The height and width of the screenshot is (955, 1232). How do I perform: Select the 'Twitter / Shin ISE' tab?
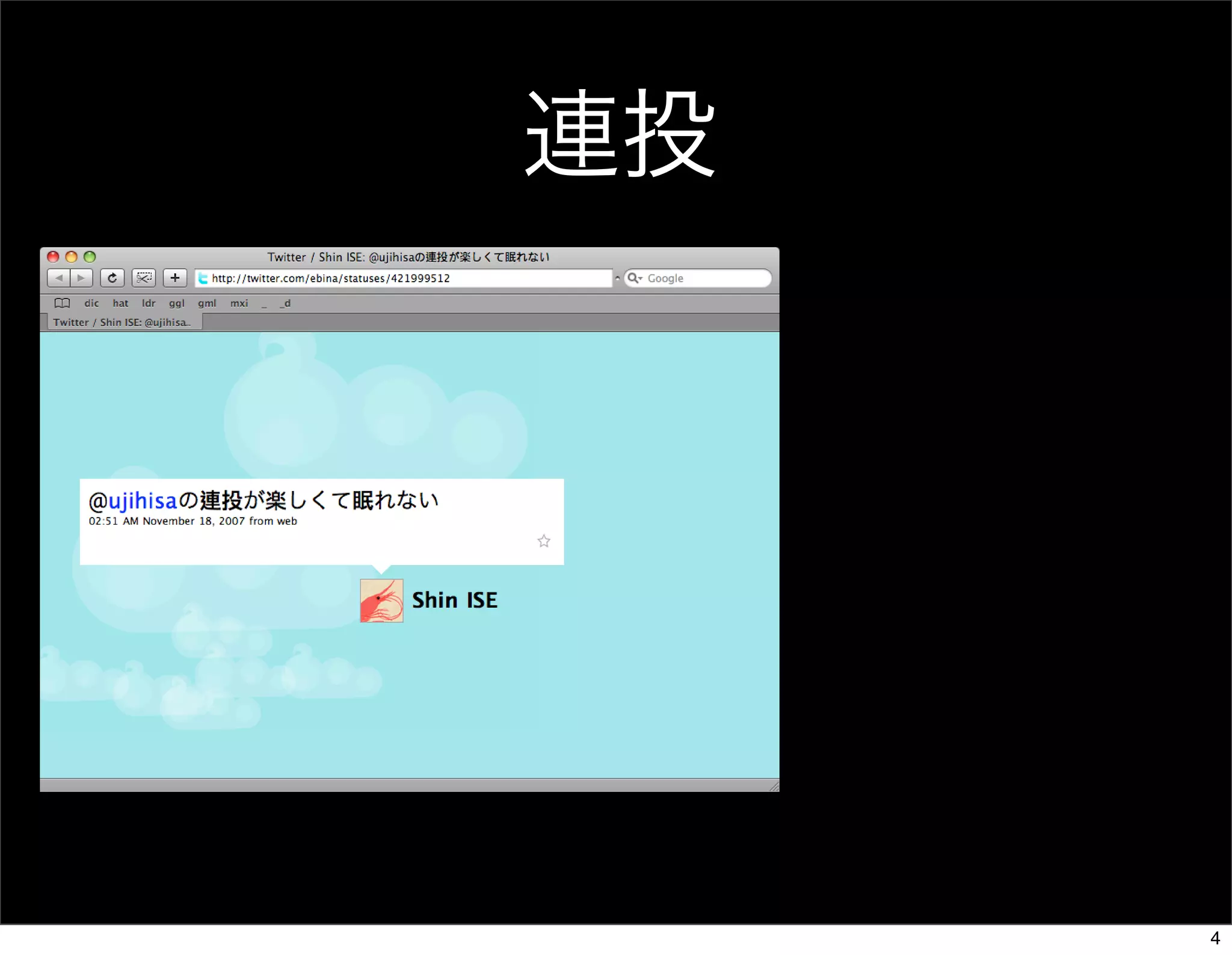click(122, 323)
